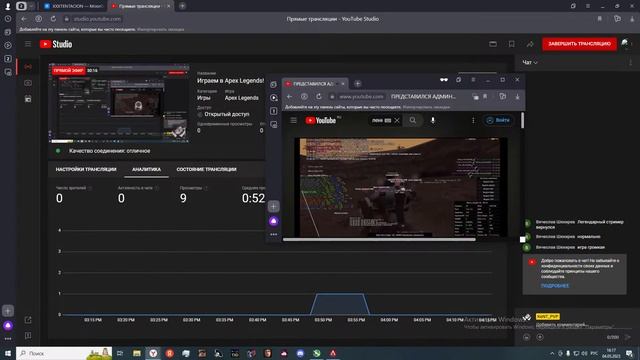640x360 pixels.
Task: Click the Играем в Apex Legends! title
Action: pos(231,81)
